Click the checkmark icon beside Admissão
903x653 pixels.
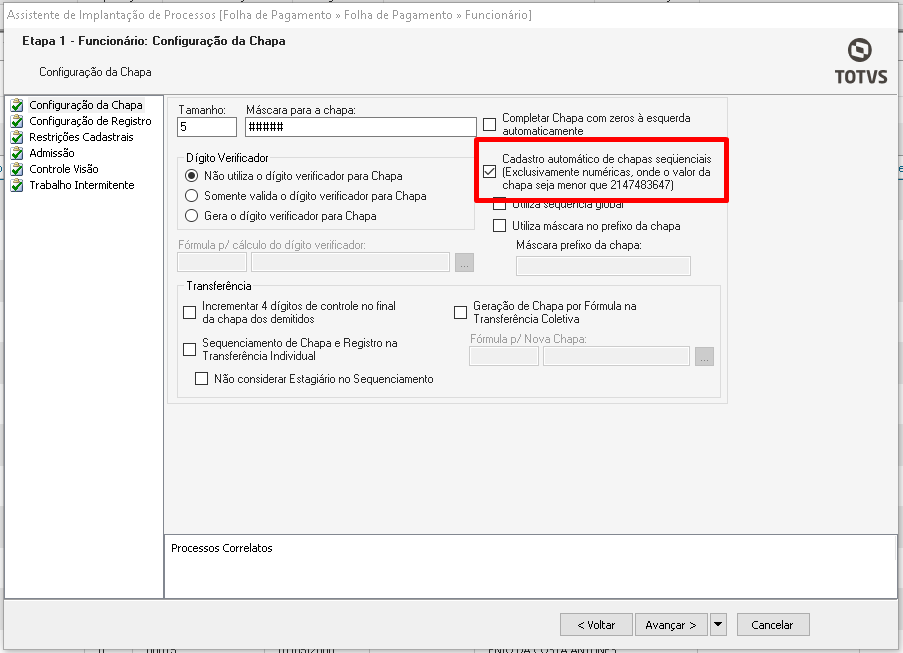click(x=17, y=153)
